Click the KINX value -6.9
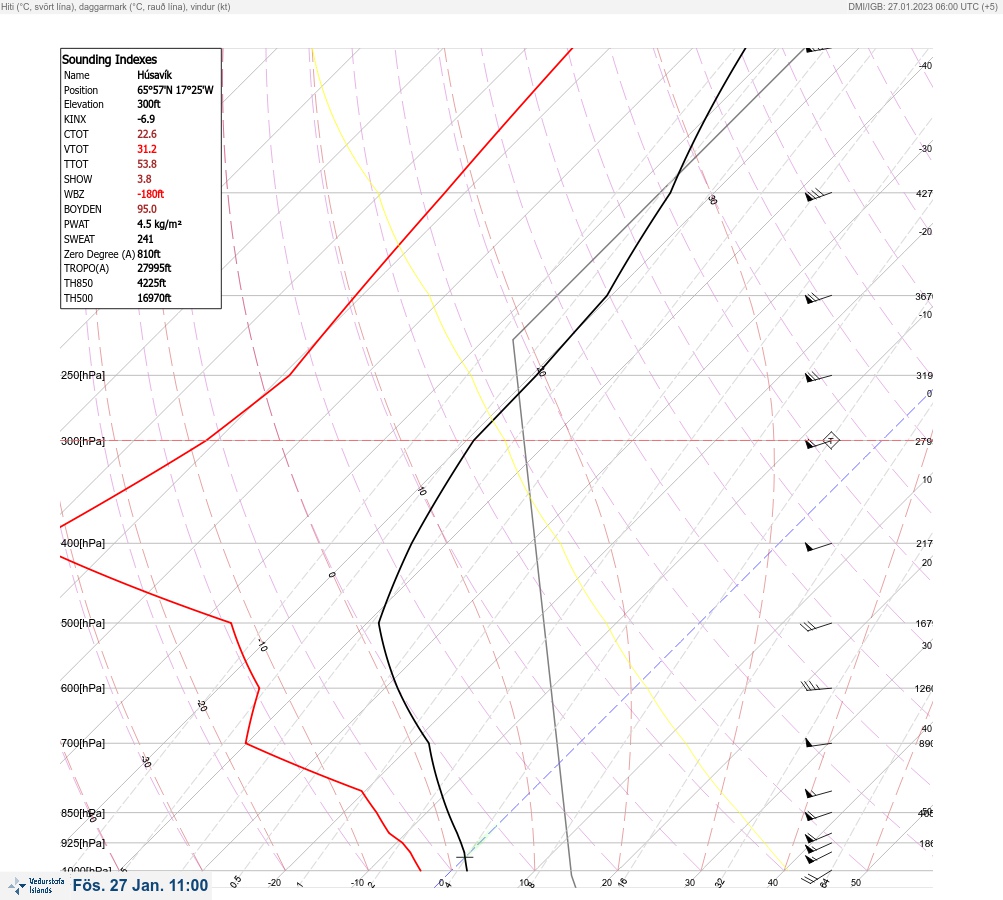The width and height of the screenshot is (1003, 900). [x=146, y=119]
